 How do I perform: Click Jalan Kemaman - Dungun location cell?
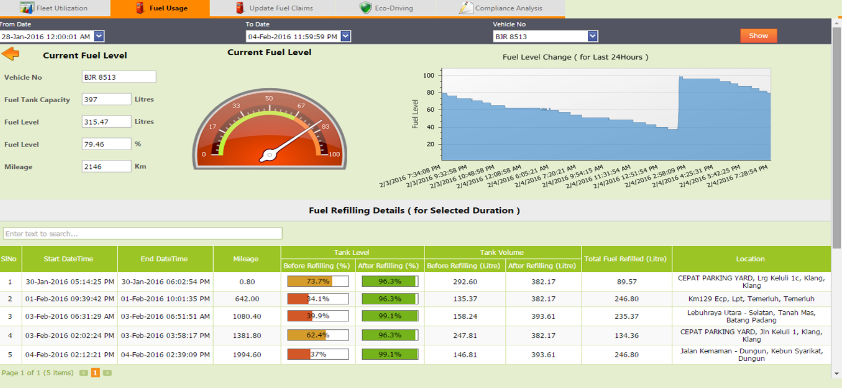click(751, 355)
